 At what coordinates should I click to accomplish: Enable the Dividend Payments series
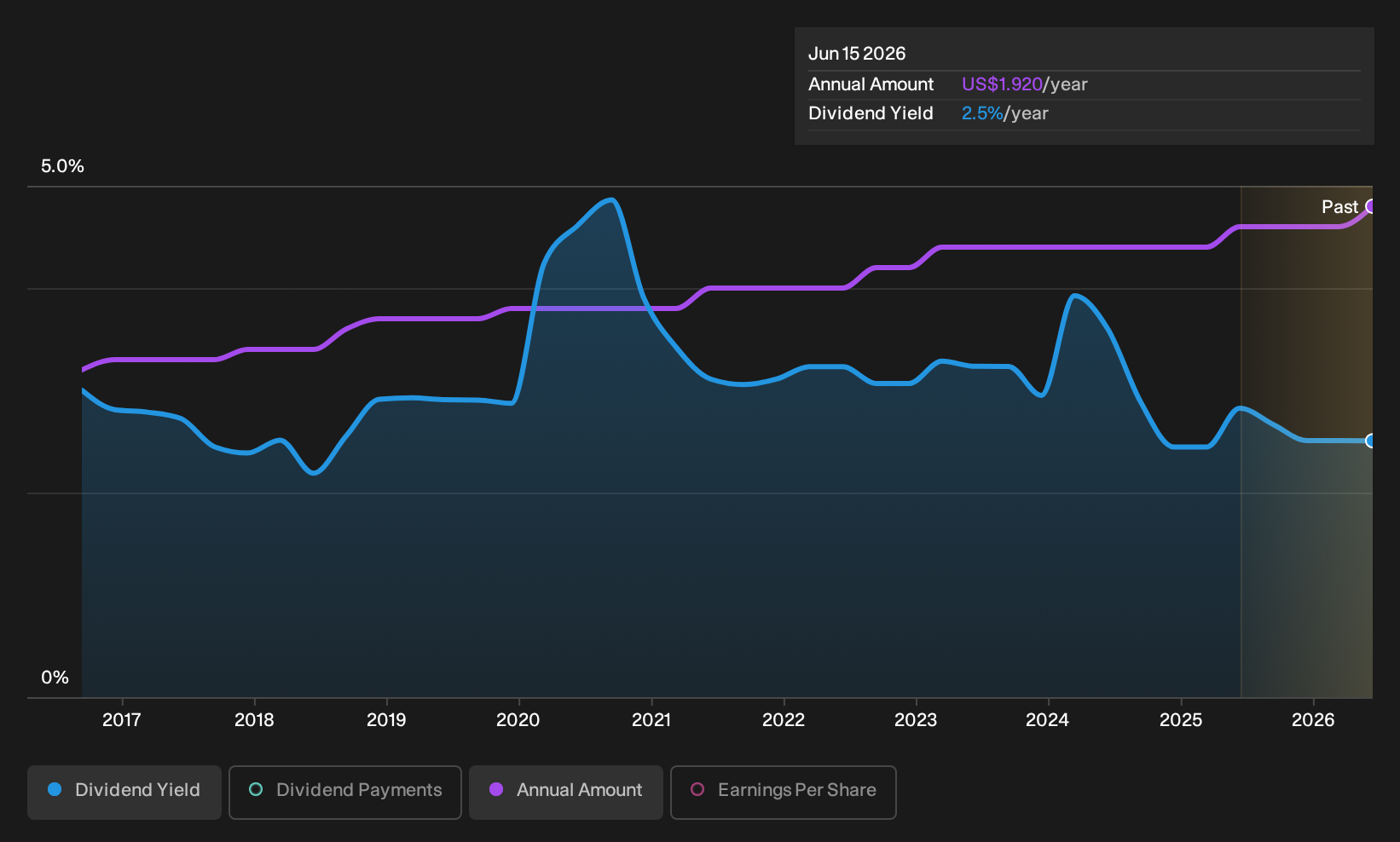point(345,792)
